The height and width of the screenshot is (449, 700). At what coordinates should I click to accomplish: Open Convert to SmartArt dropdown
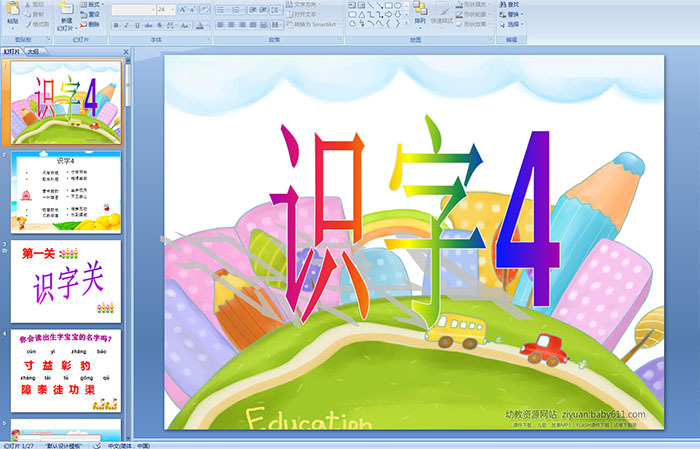click(313, 24)
